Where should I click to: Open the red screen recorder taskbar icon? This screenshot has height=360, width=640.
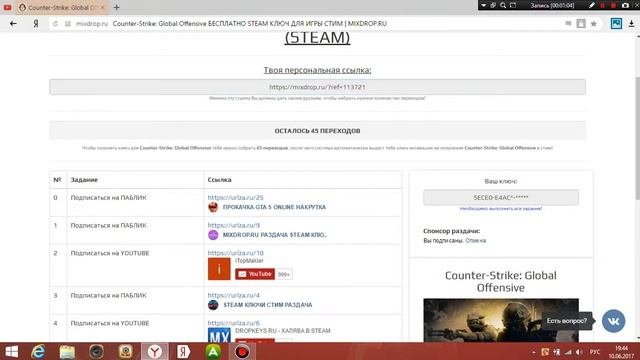click(242, 351)
